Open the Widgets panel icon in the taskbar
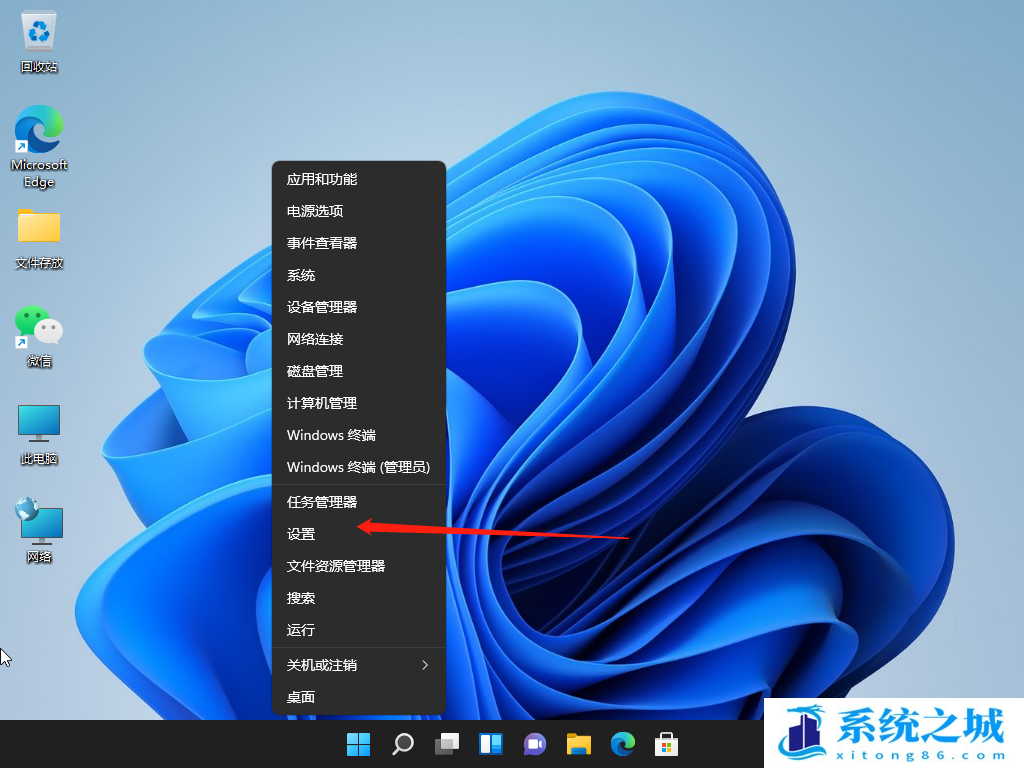 coord(490,744)
